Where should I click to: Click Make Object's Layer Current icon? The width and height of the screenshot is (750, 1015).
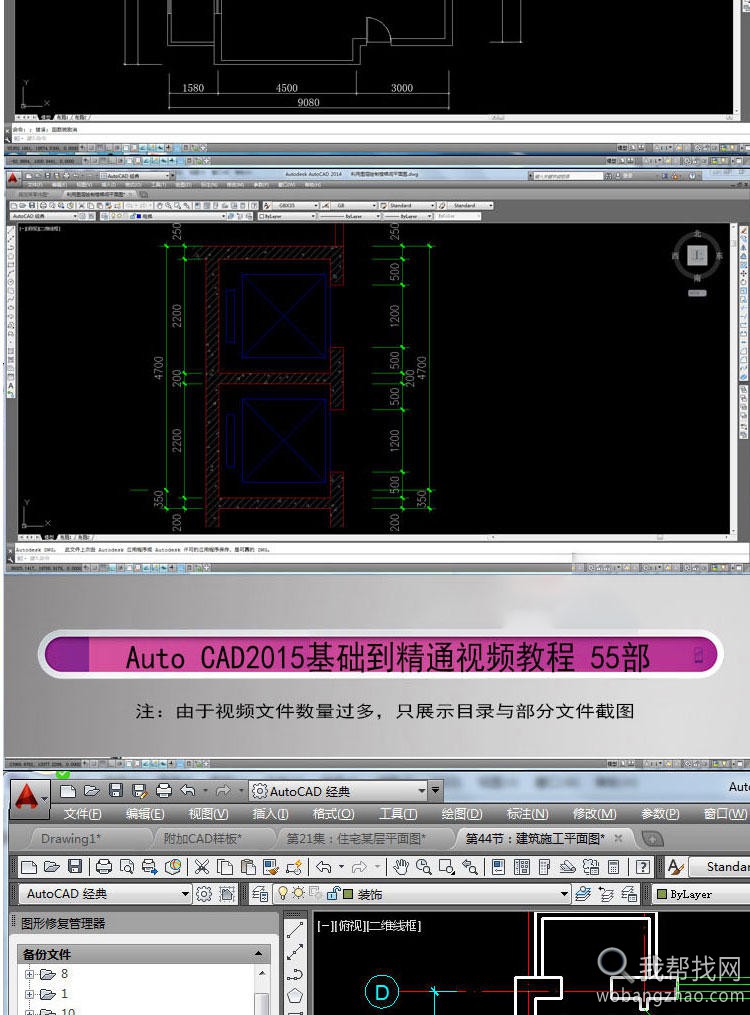582,894
